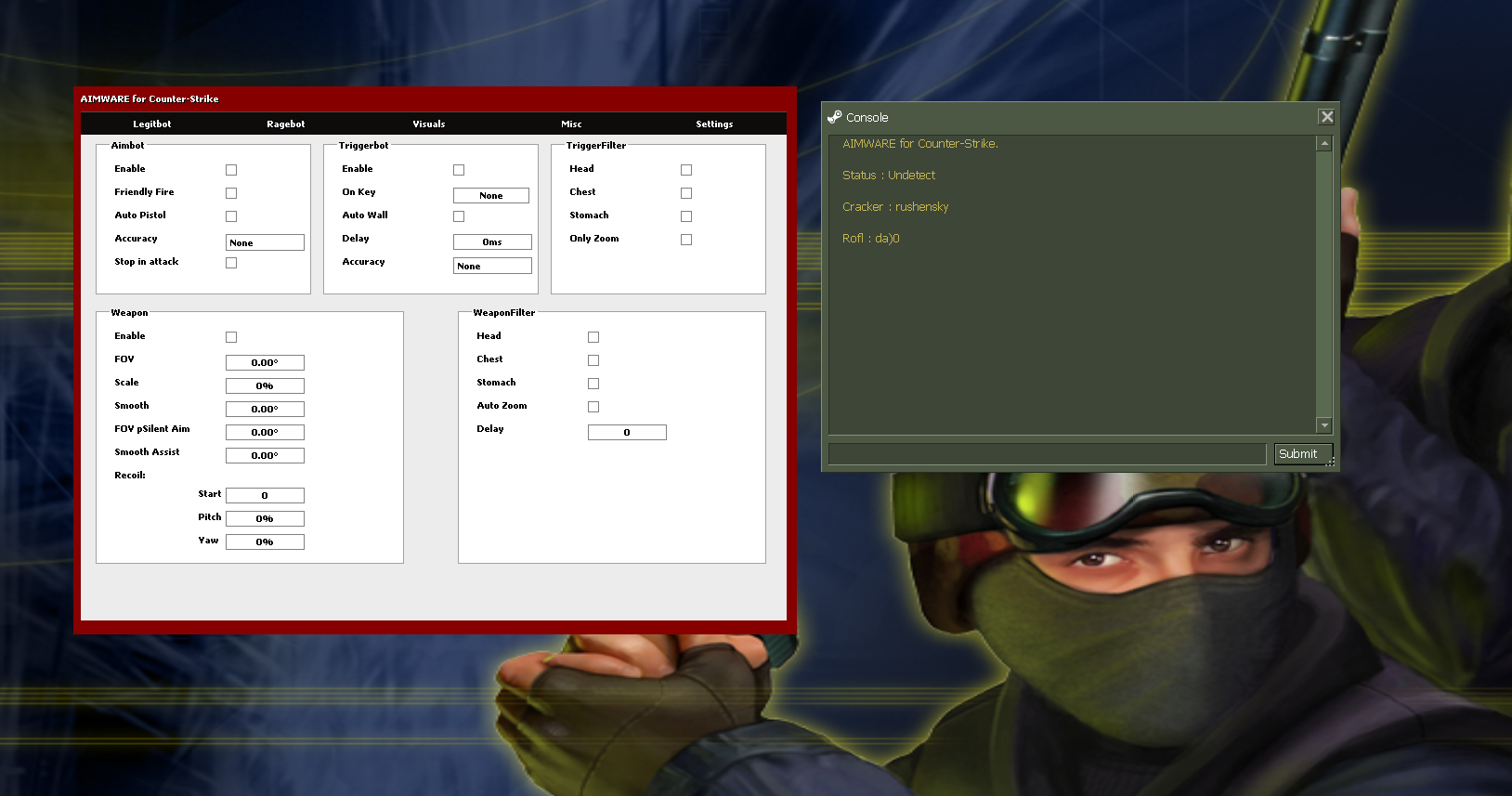Viewport: 1512px width, 796px height.
Task: Toggle Triggerbot Auto Wall checkbox
Action: coord(459,216)
